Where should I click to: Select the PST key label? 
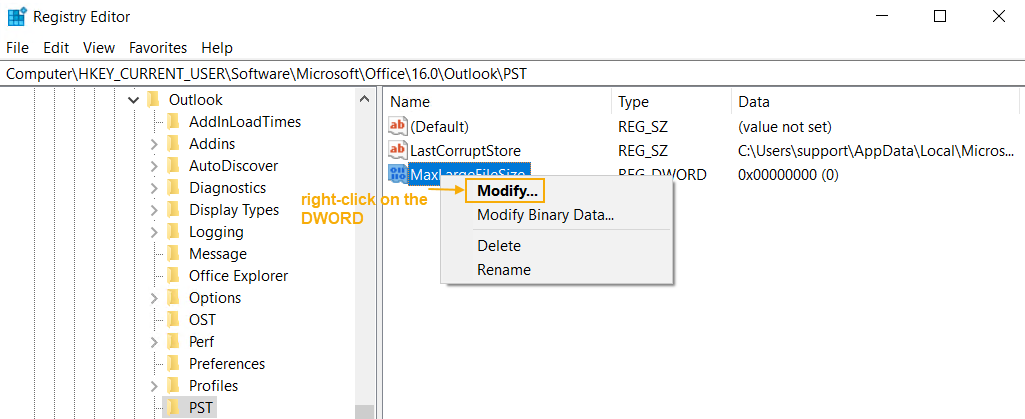coord(201,408)
